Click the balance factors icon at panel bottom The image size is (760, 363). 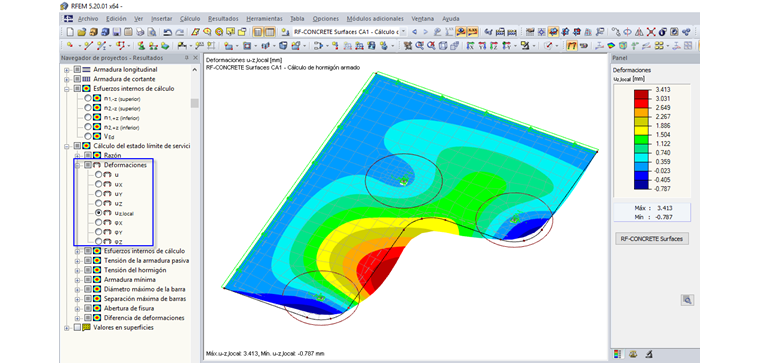(633, 354)
